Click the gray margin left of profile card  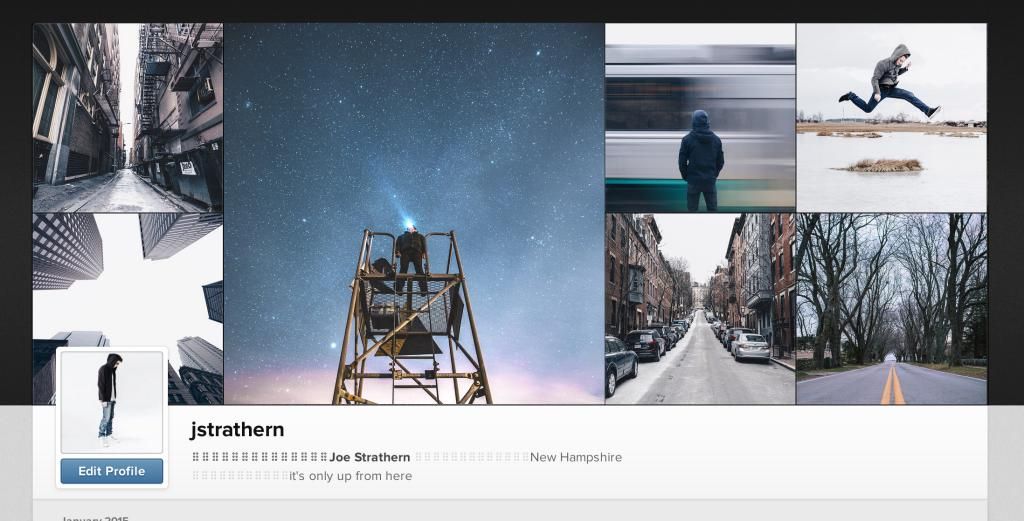[15, 450]
